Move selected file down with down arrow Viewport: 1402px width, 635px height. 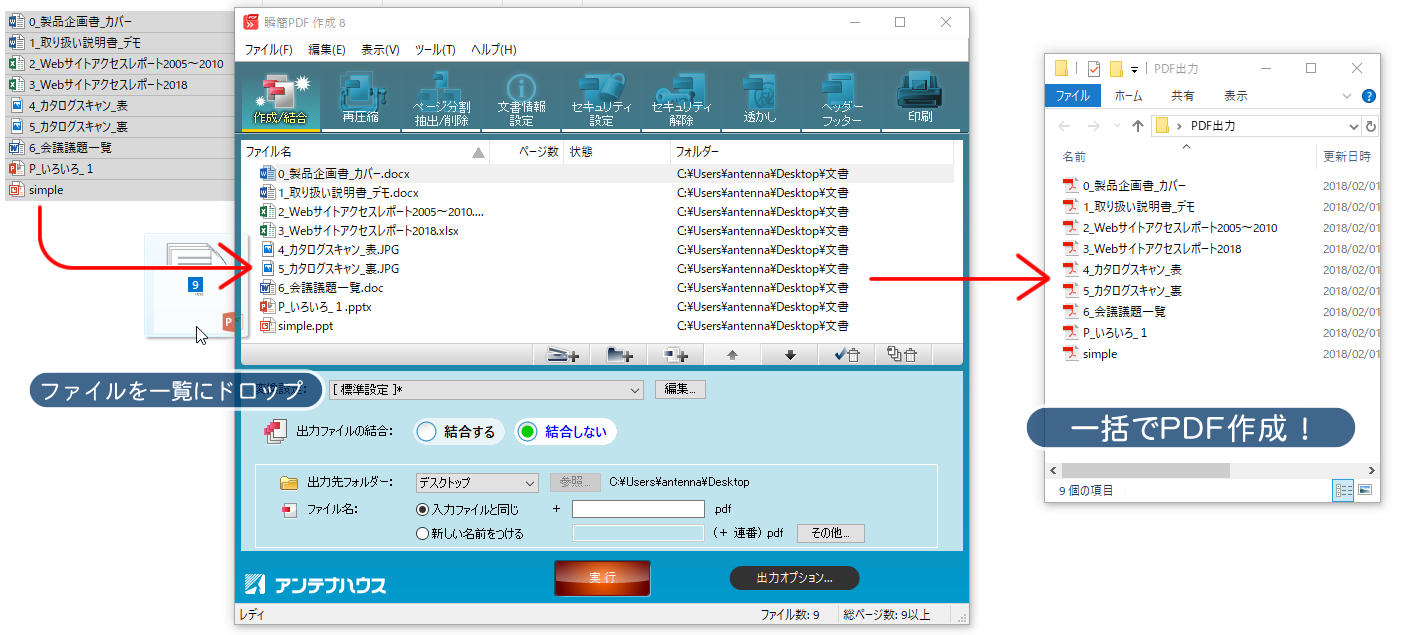(x=790, y=354)
